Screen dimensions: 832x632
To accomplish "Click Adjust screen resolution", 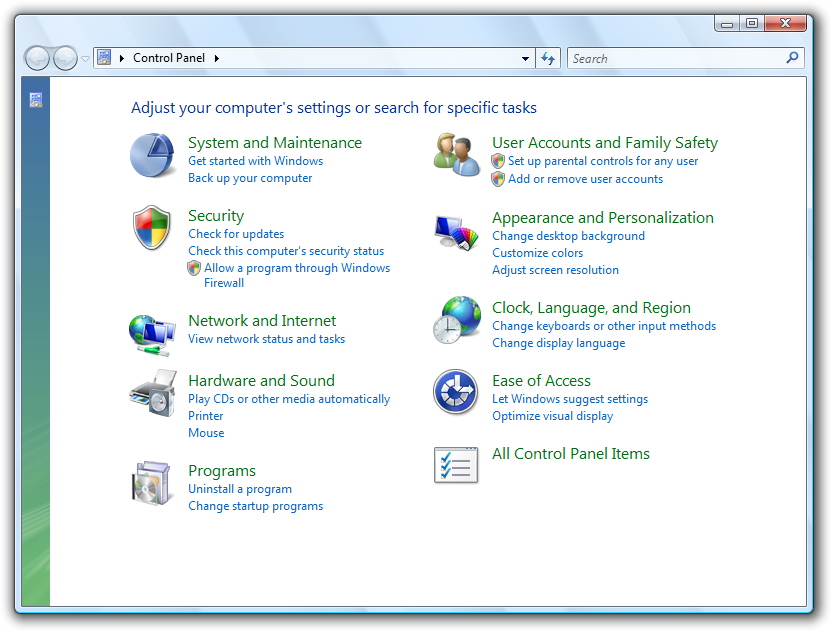I will click(x=555, y=270).
